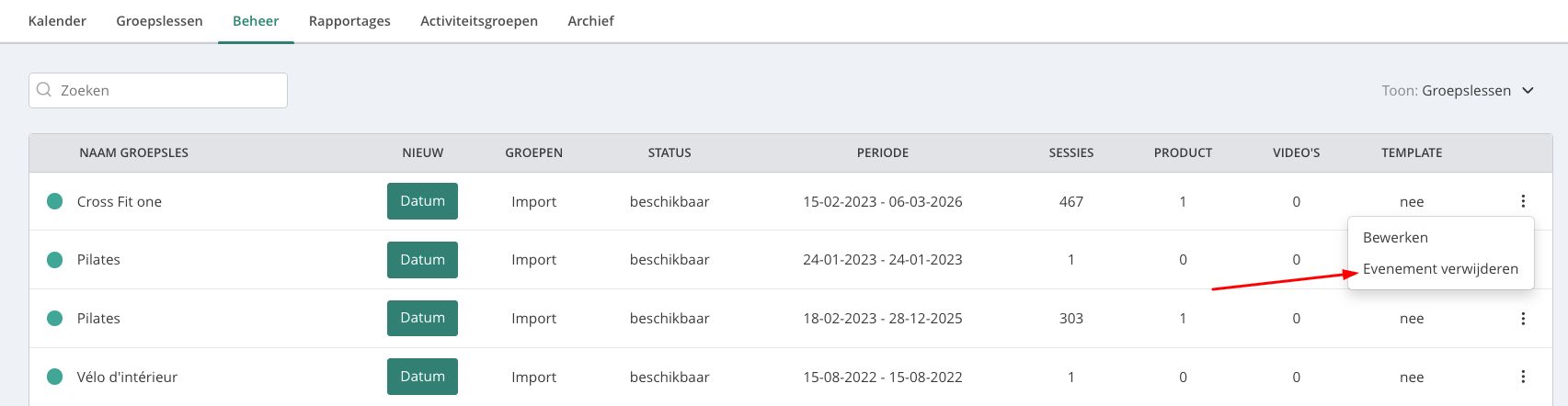
Task: Click the NAAM GROEPSLES column header
Action: click(133, 152)
